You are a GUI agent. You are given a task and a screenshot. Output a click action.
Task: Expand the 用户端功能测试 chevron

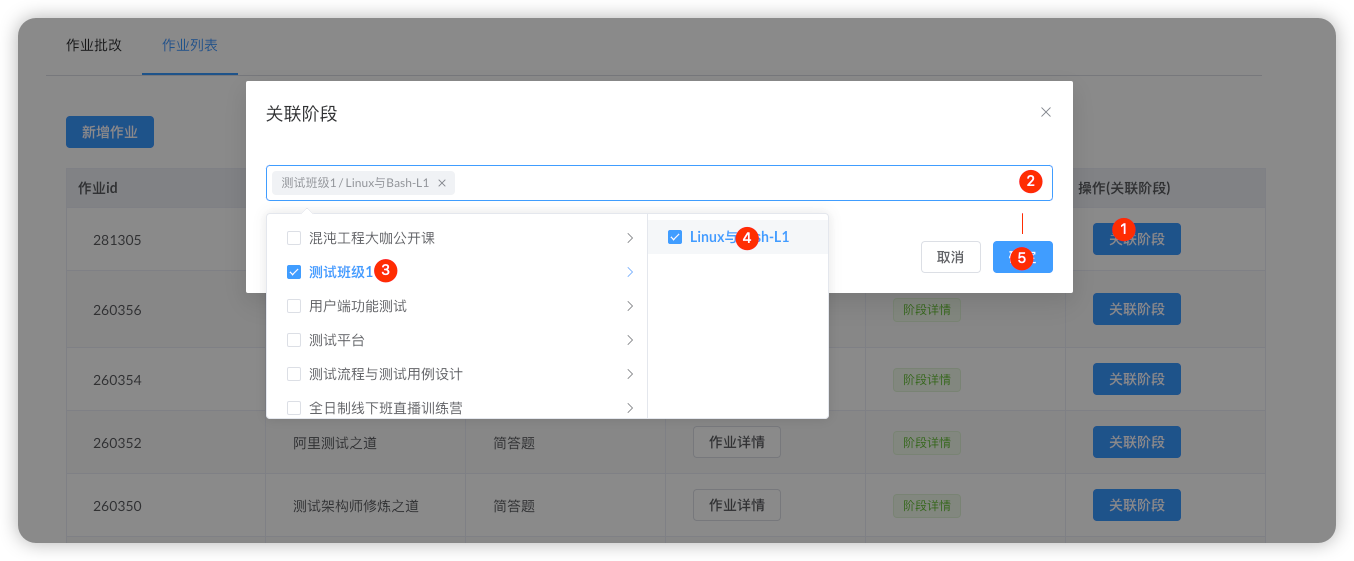[x=629, y=306]
